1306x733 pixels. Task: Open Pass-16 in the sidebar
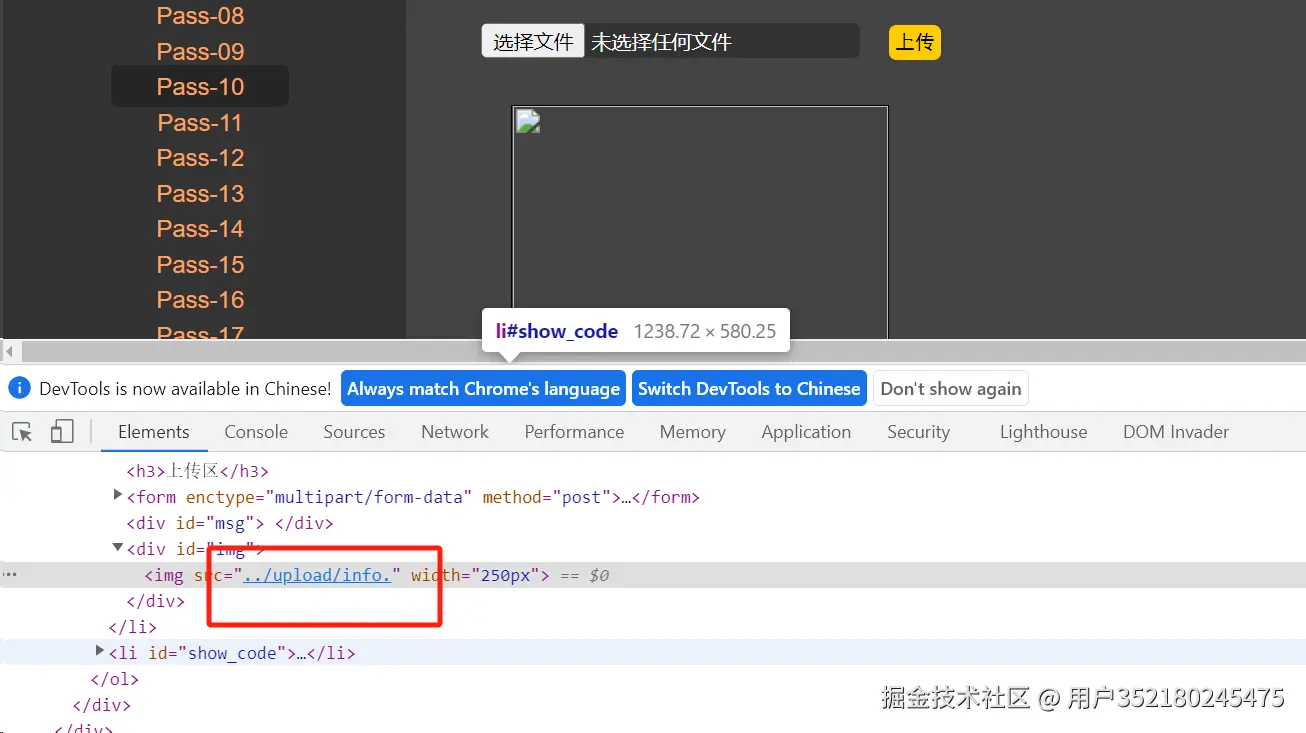[x=200, y=300]
